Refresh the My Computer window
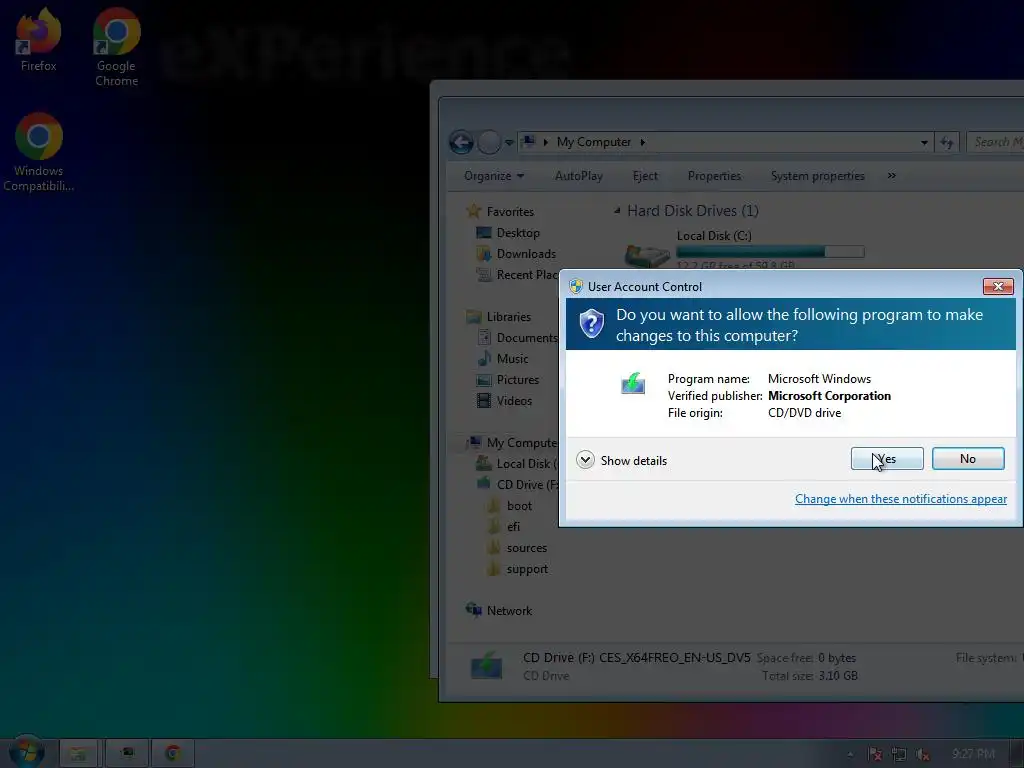 (947, 142)
